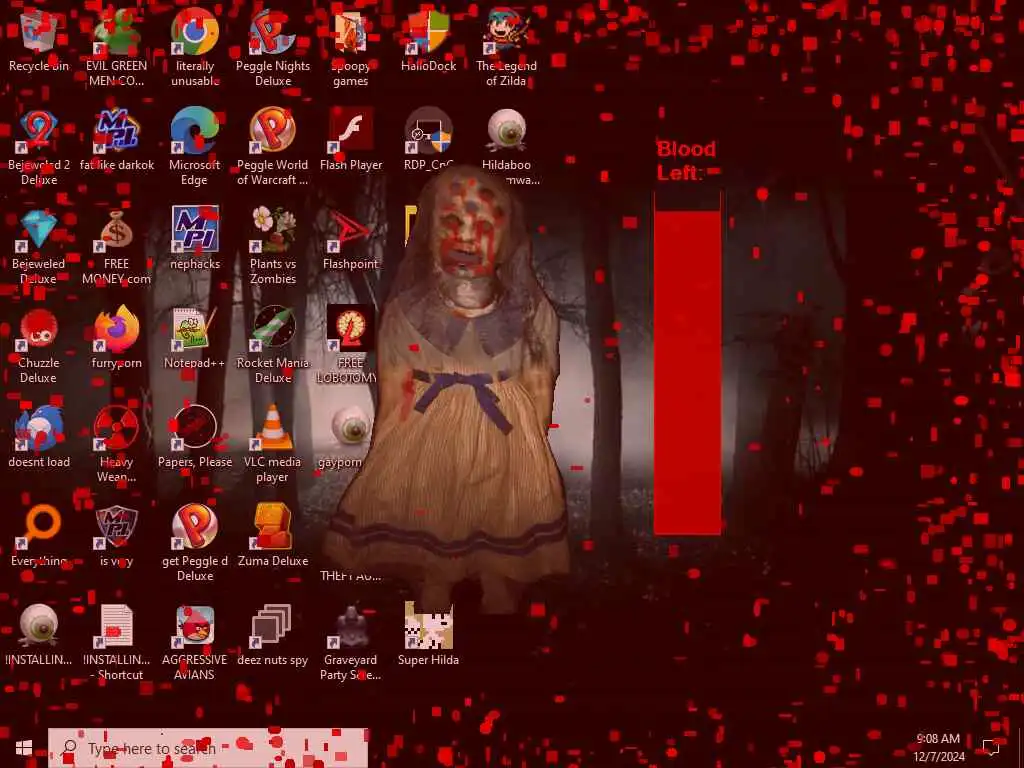Open the nephacks shortcut

click(x=195, y=230)
